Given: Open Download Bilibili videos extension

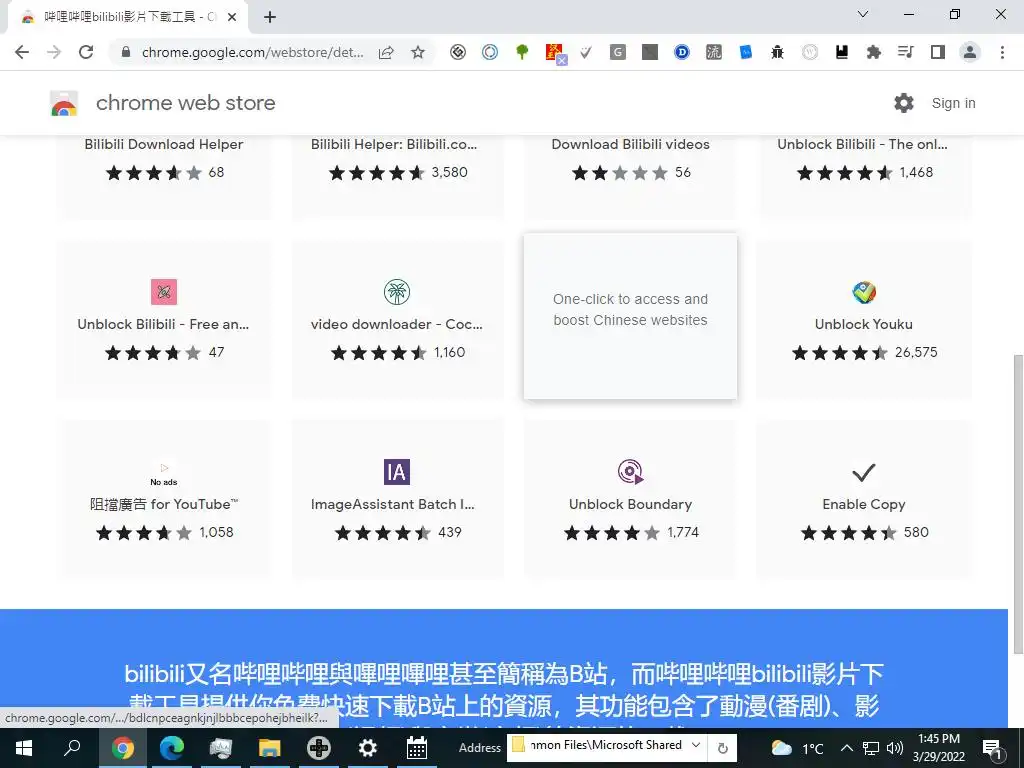Looking at the screenshot, I should pos(630,144).
